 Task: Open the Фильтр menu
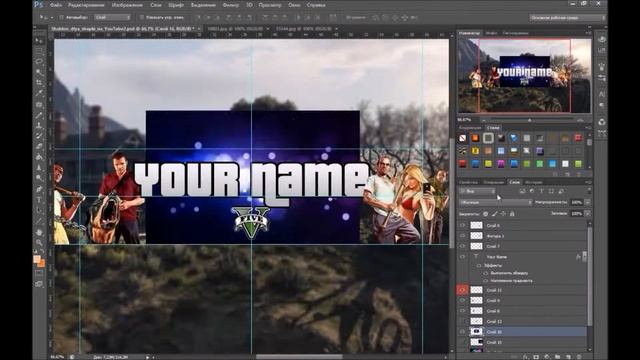point(231,5)
